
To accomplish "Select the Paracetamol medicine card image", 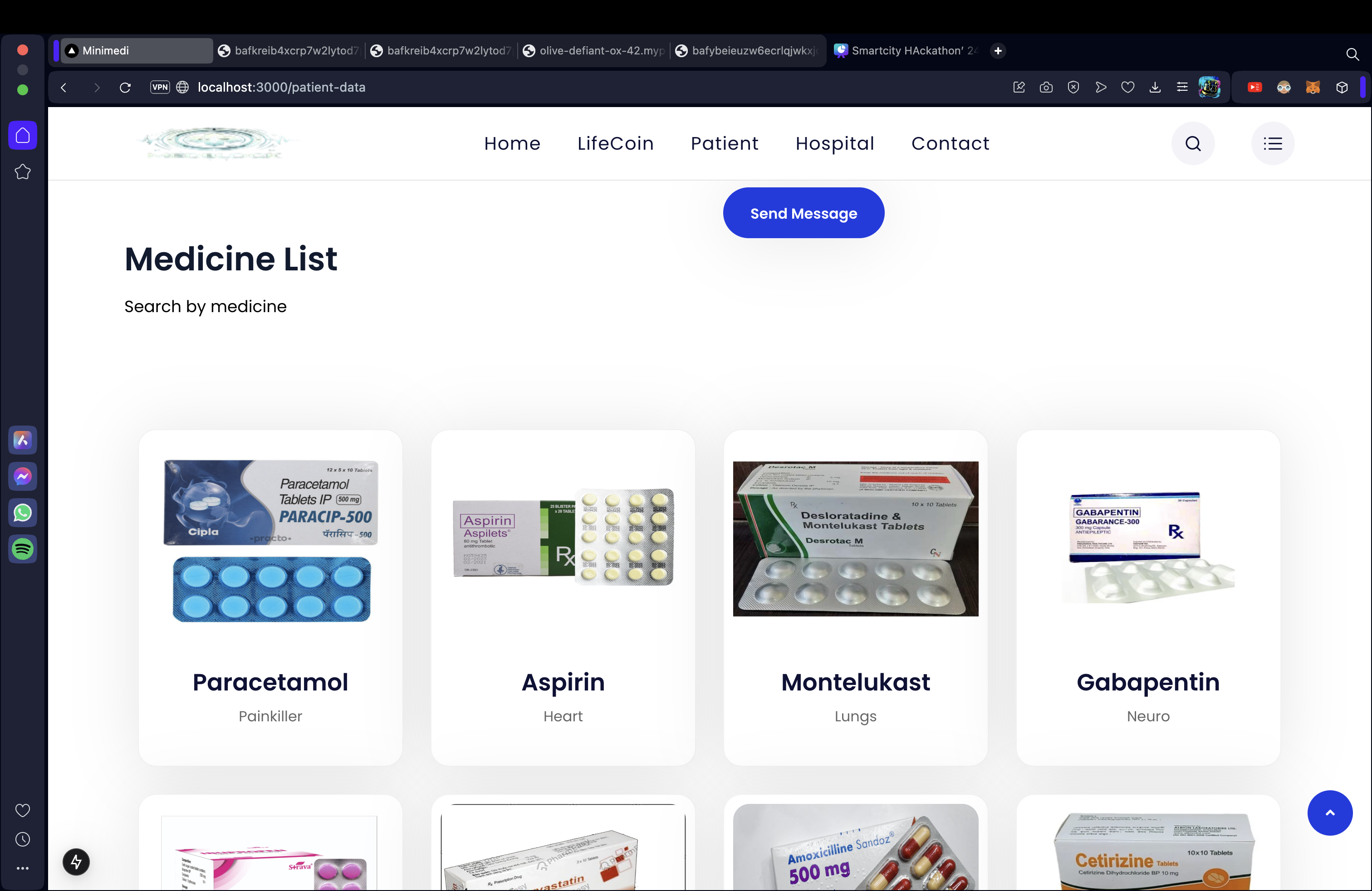I will (270, 540).
